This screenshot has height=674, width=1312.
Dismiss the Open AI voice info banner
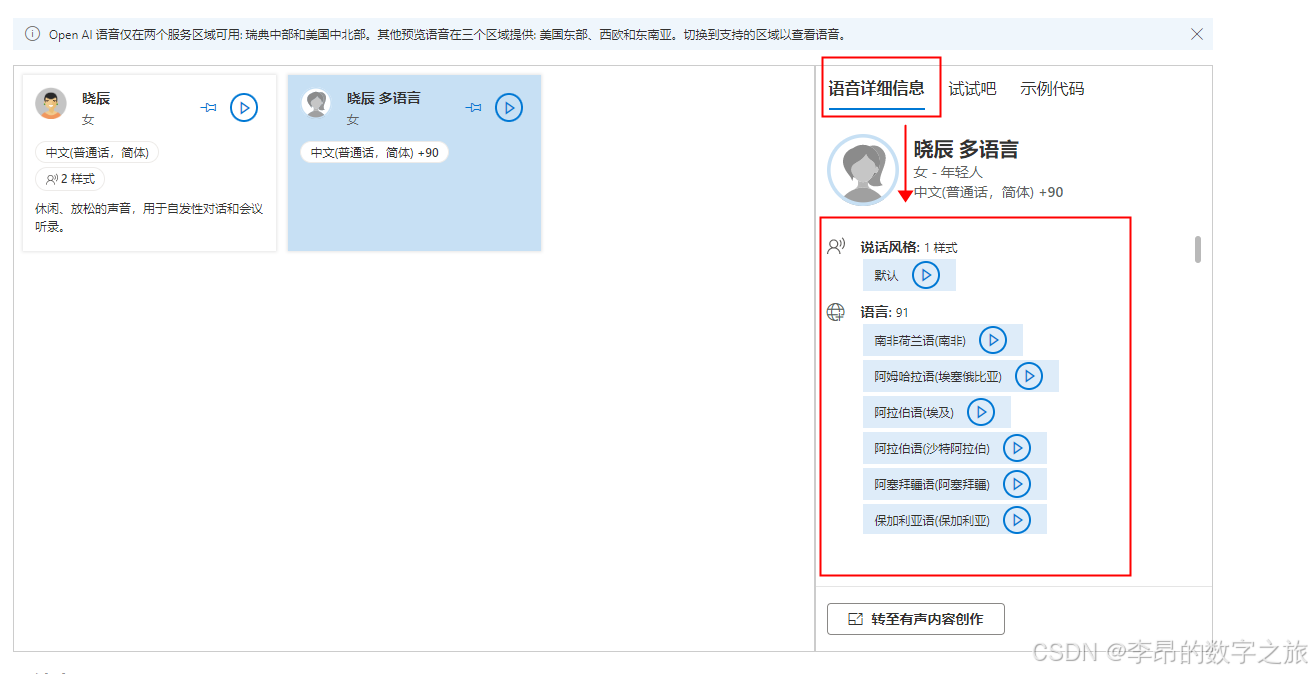point(1197,34)
